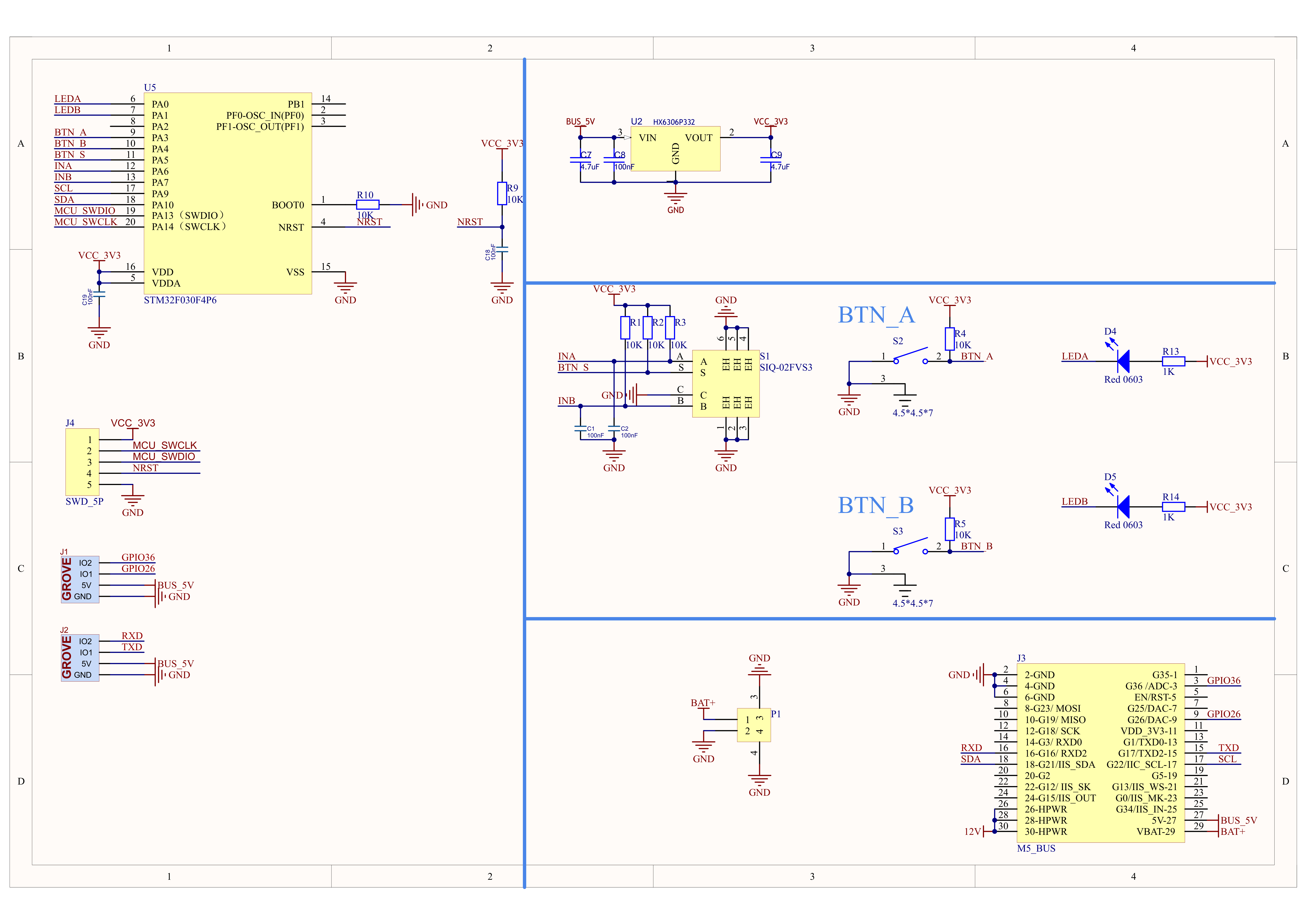Click the VCC_3V3 label at VOUT
The image size is (1307, 924).
(x=771, y=121)
